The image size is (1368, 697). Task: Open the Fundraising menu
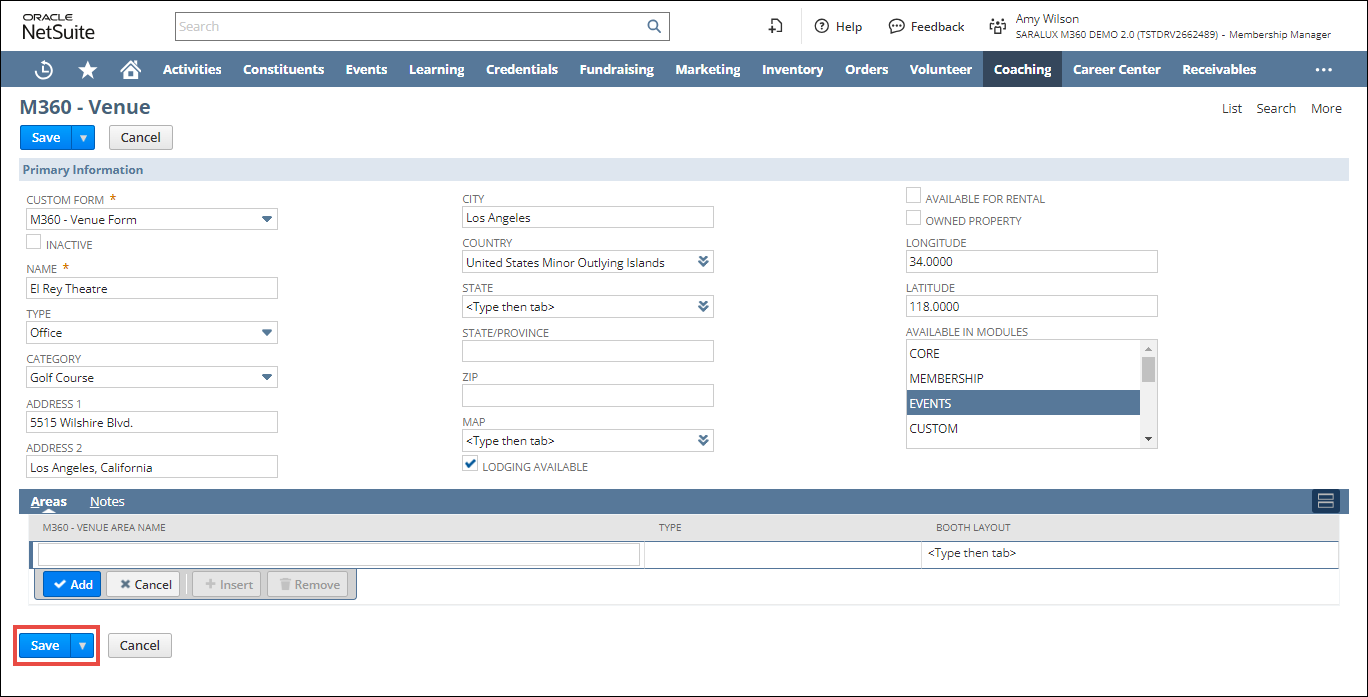(616, 70)
